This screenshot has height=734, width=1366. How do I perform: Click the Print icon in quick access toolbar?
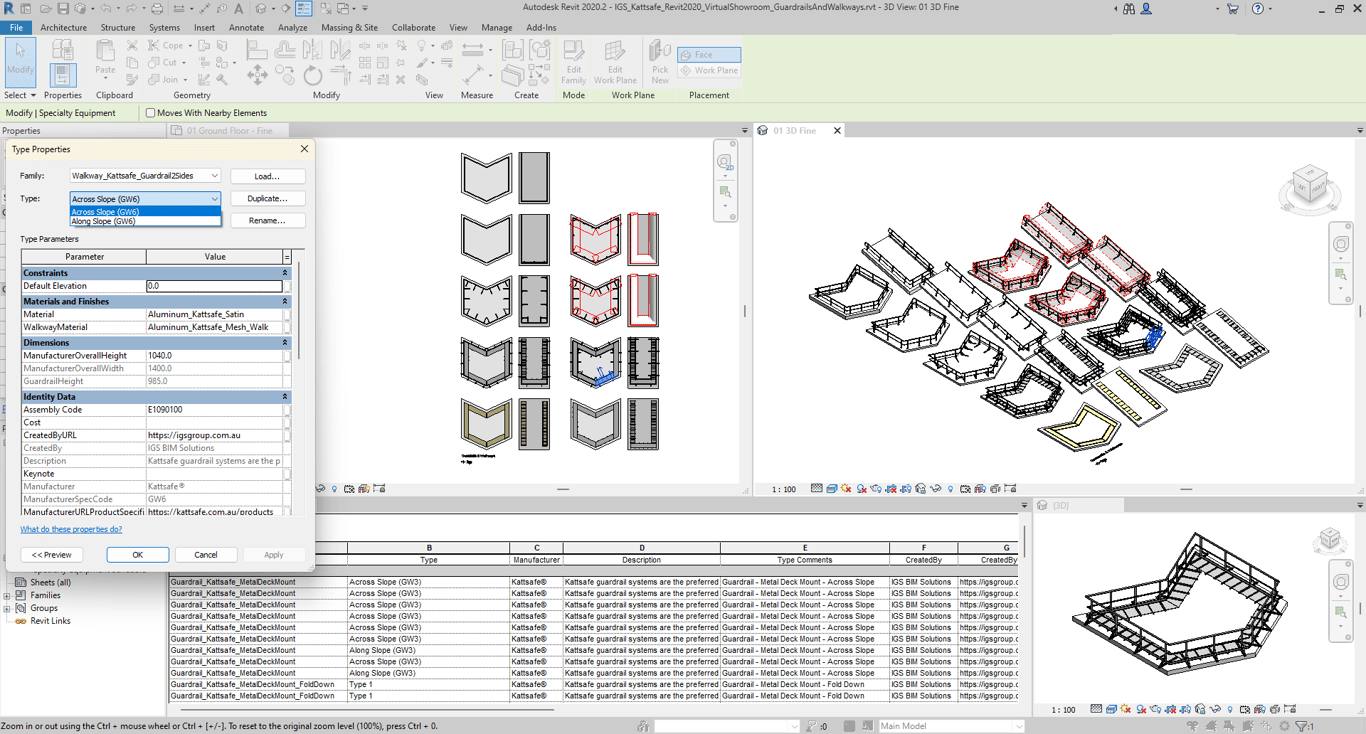(x=157, y=9)
